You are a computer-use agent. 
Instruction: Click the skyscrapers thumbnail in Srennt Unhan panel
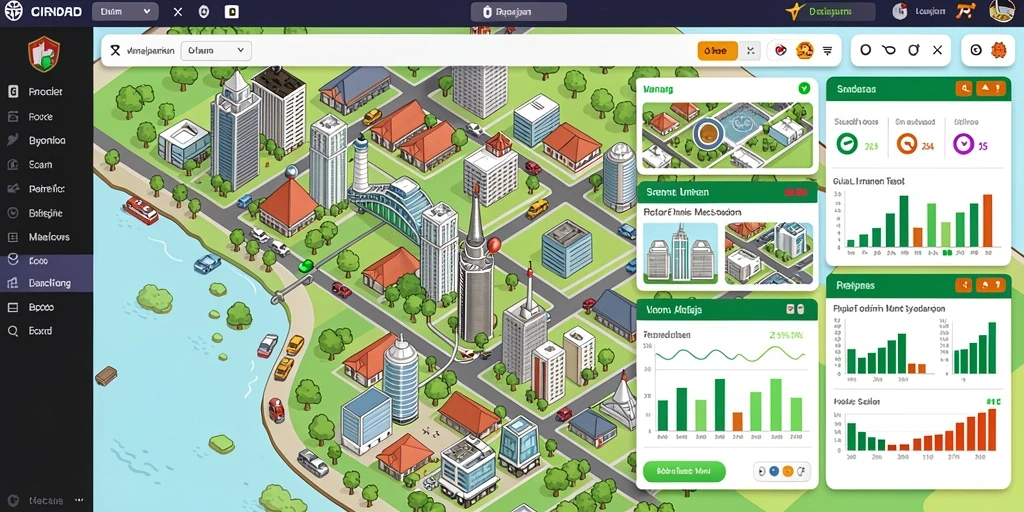[680, 253]
